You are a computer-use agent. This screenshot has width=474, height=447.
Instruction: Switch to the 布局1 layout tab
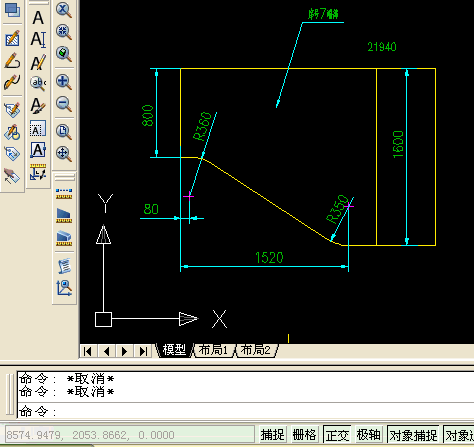213,350
